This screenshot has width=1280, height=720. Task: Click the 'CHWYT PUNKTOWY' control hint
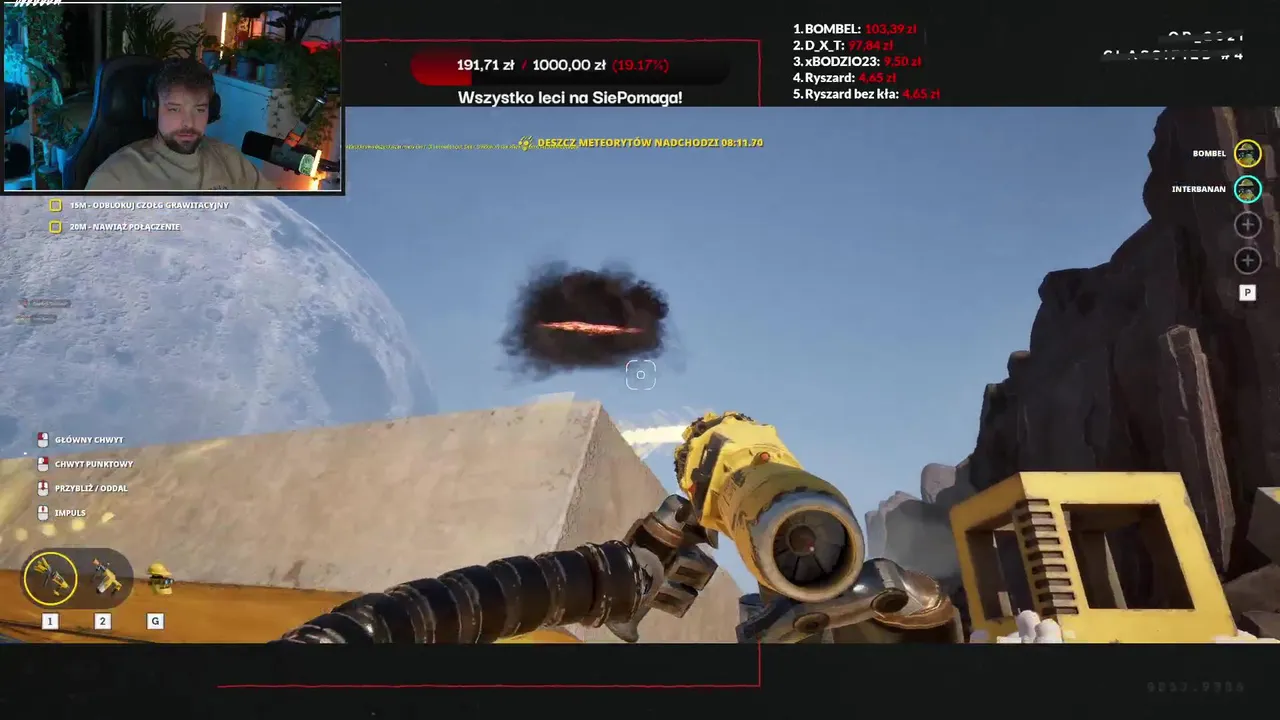coord(94,464)
